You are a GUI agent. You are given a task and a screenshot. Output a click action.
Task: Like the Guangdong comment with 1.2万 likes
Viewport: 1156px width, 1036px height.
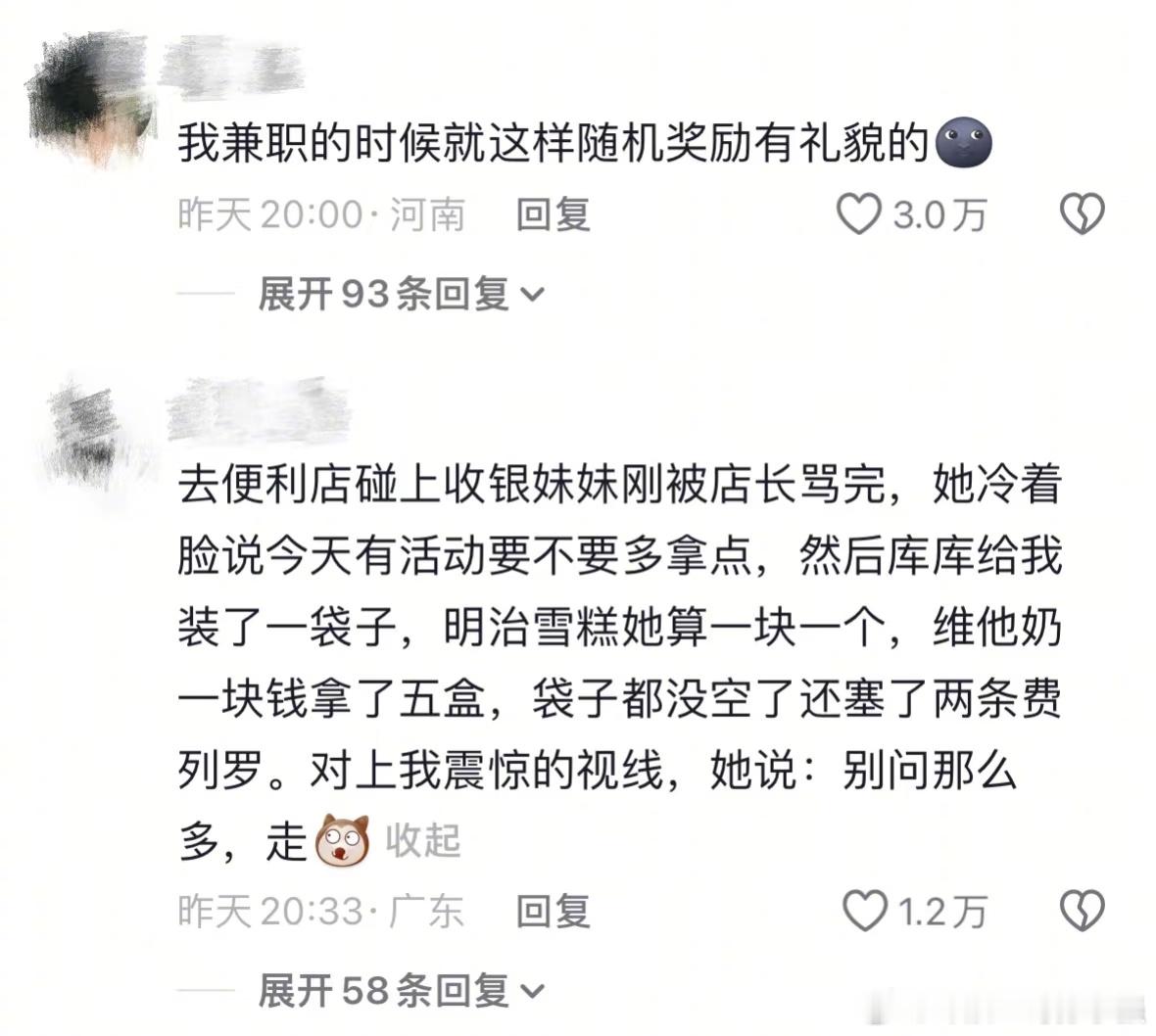pyautogui.click(x=865, y=911)
